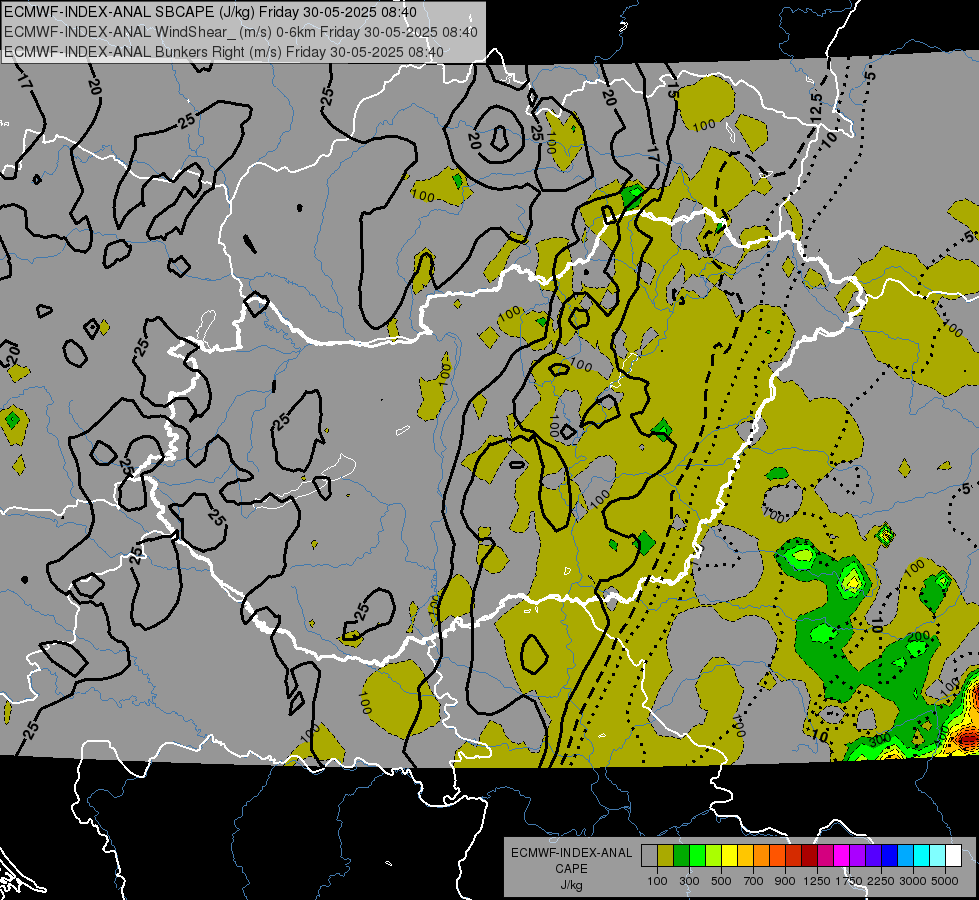The width and height of the screenshot is (979, 900).
Task: Select the bright magenta legend swatch
Action: pyautogui.click(x=842, y=855)
